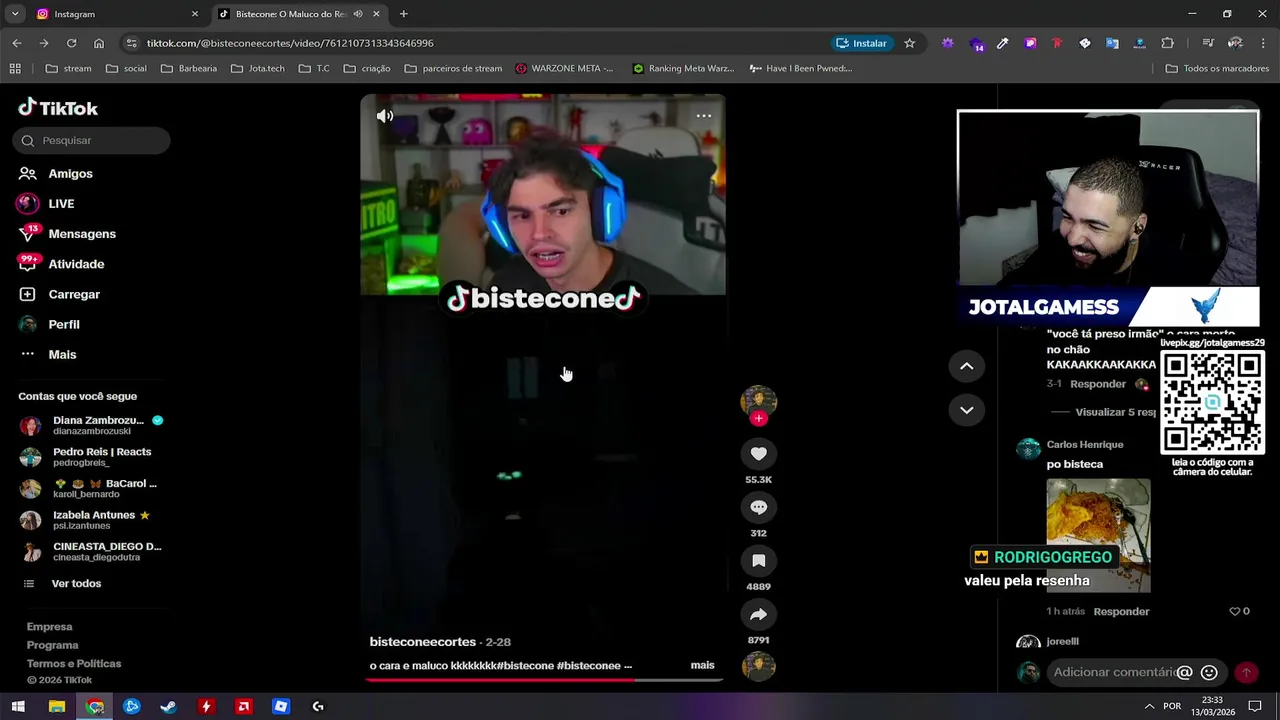This screenshot has height=720, width=1280.
Task: Like Carlos Henrique's comment heart
Action: click(x=1234, y=611)
